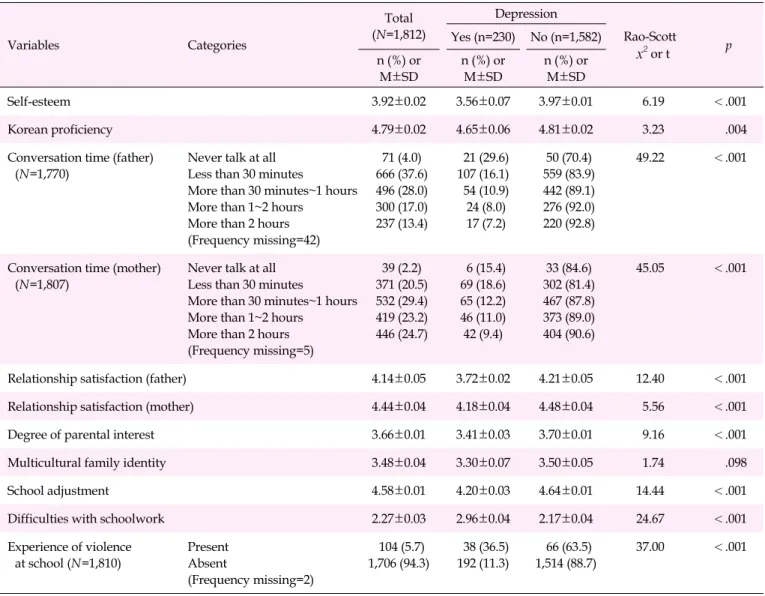Select the 'Absent' category

point(207,563)
